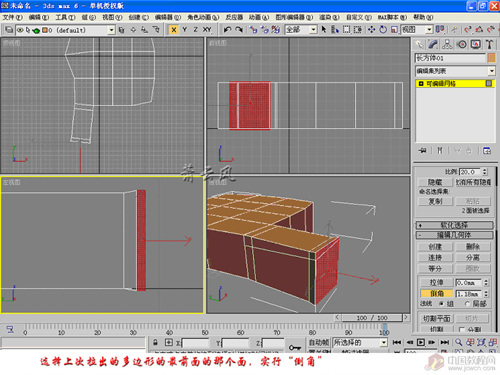Click the 创建 (Create) geometry button

tap(435, 247)
